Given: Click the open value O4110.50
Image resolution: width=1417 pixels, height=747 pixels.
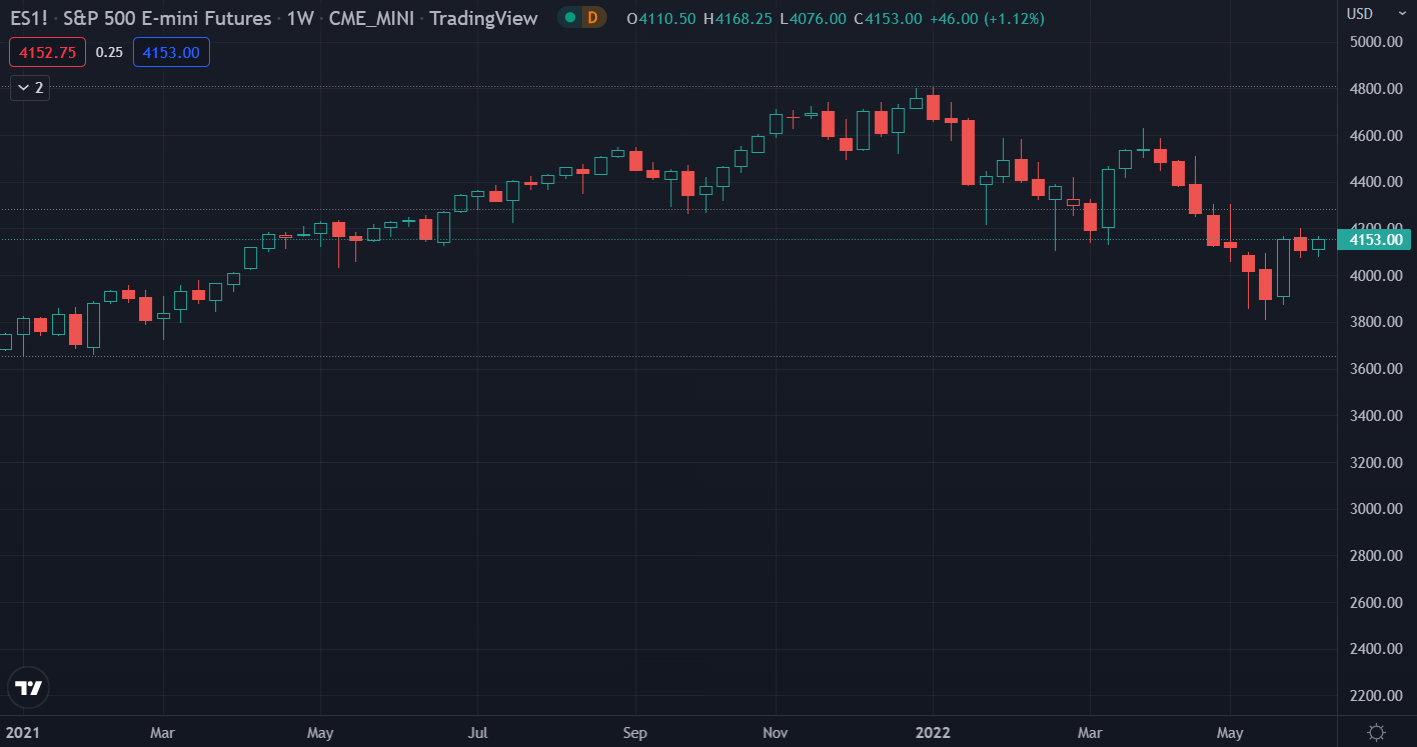Looking at the screenshot, I should pyautogui.click(x=662, y=18).
